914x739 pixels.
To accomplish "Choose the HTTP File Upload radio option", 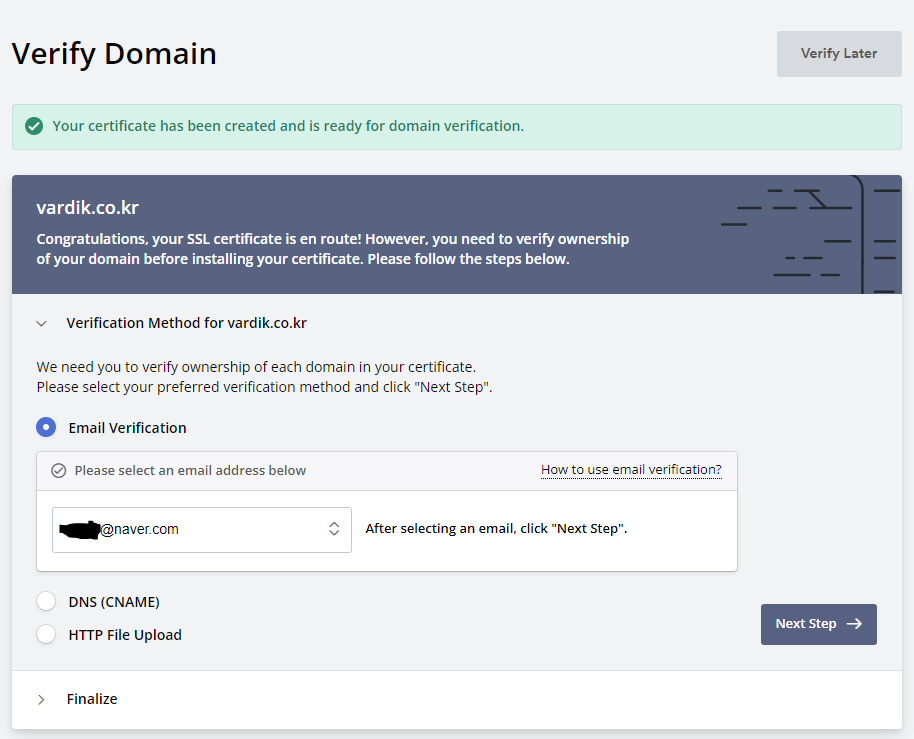I will pos(46,634).
